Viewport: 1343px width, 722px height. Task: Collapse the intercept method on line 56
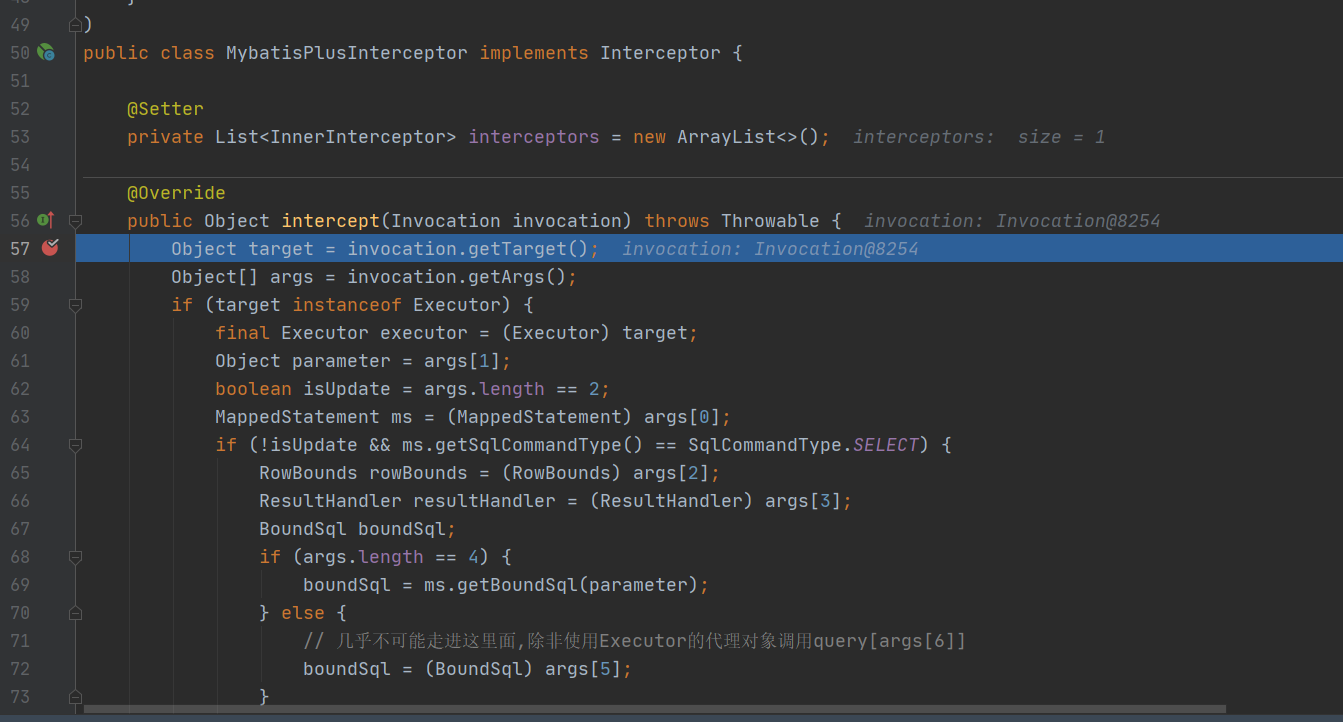tap(75, 220)
